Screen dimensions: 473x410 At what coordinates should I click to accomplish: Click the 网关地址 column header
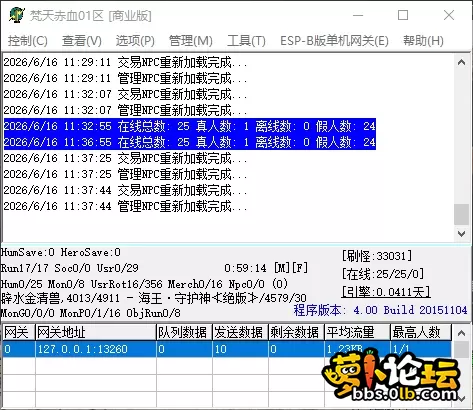click(x=96, y=332)
